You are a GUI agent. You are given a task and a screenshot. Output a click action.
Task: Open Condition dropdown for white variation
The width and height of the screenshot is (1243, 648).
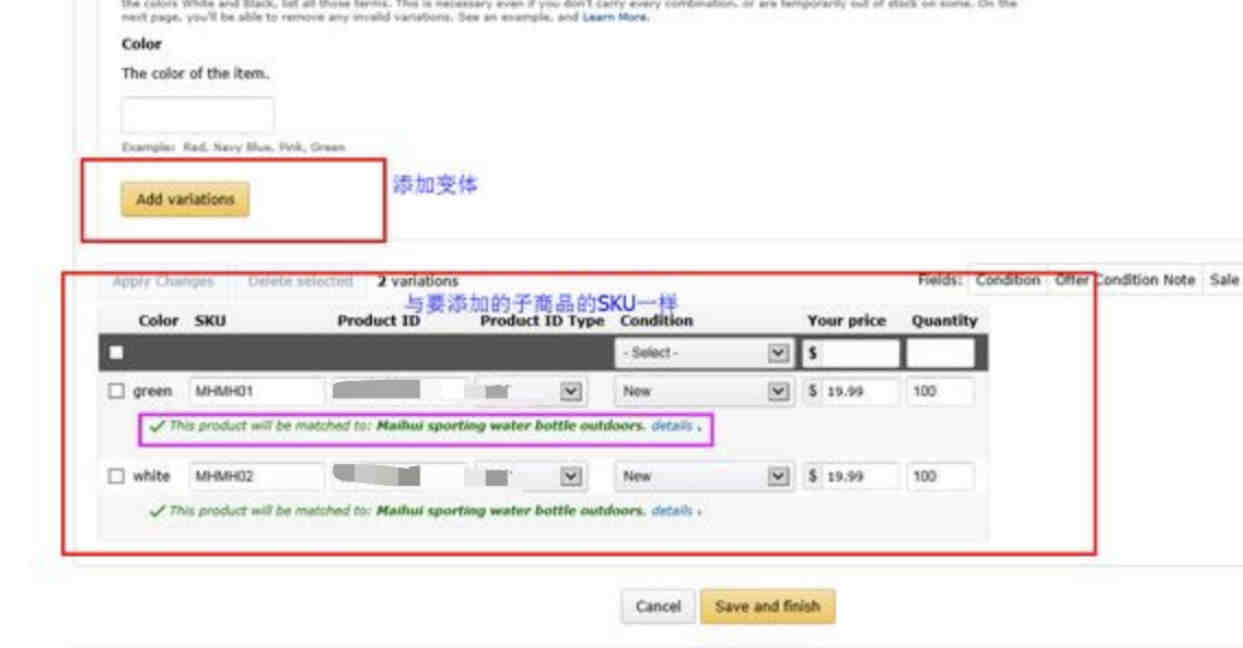(704, 476)
